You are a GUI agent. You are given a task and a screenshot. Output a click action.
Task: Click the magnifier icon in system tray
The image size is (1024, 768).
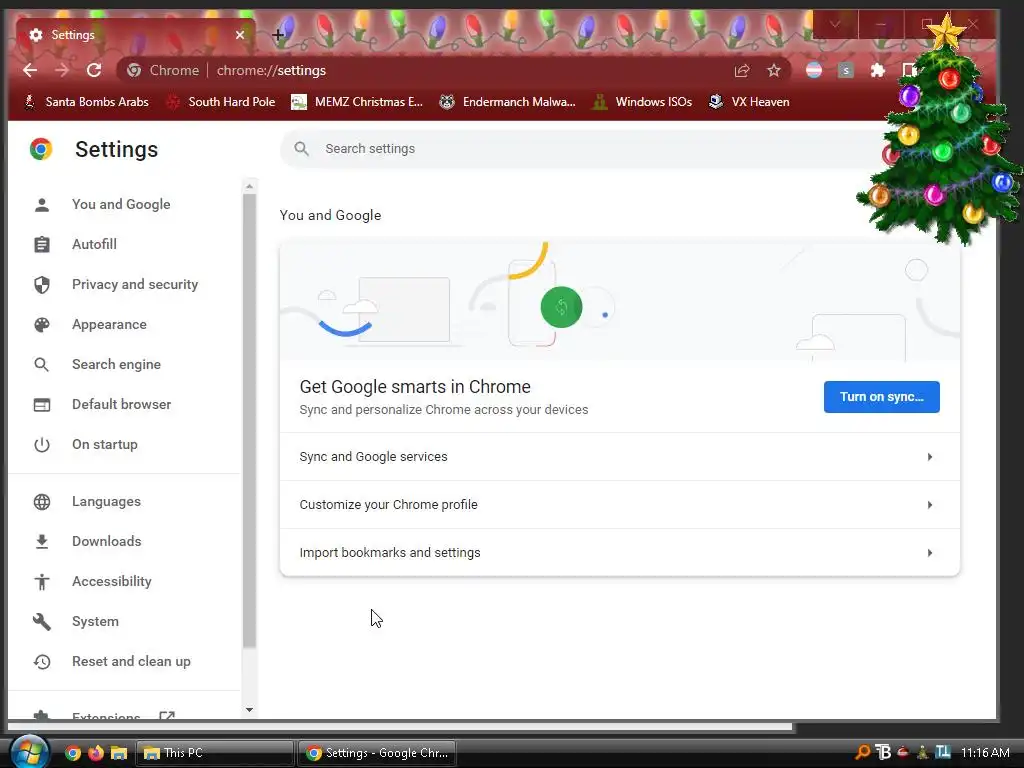pos(863,752)
